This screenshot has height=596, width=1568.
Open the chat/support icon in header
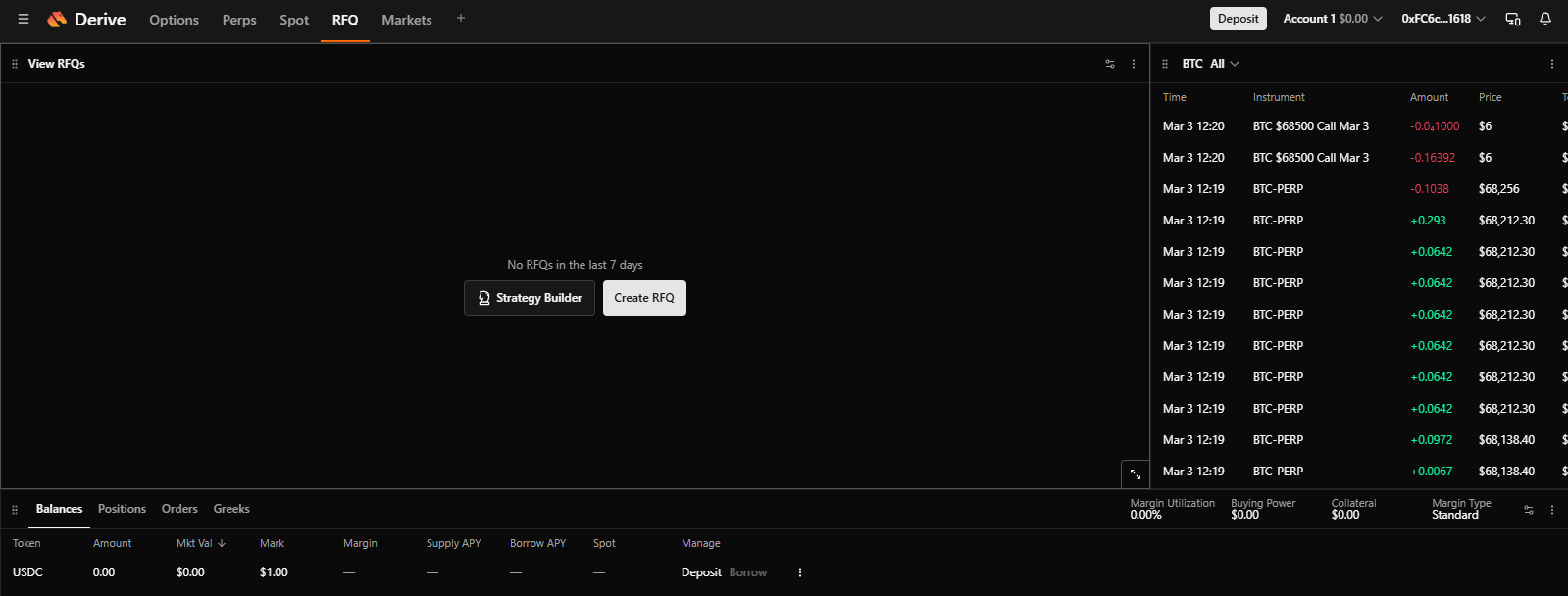[1513, 19]
